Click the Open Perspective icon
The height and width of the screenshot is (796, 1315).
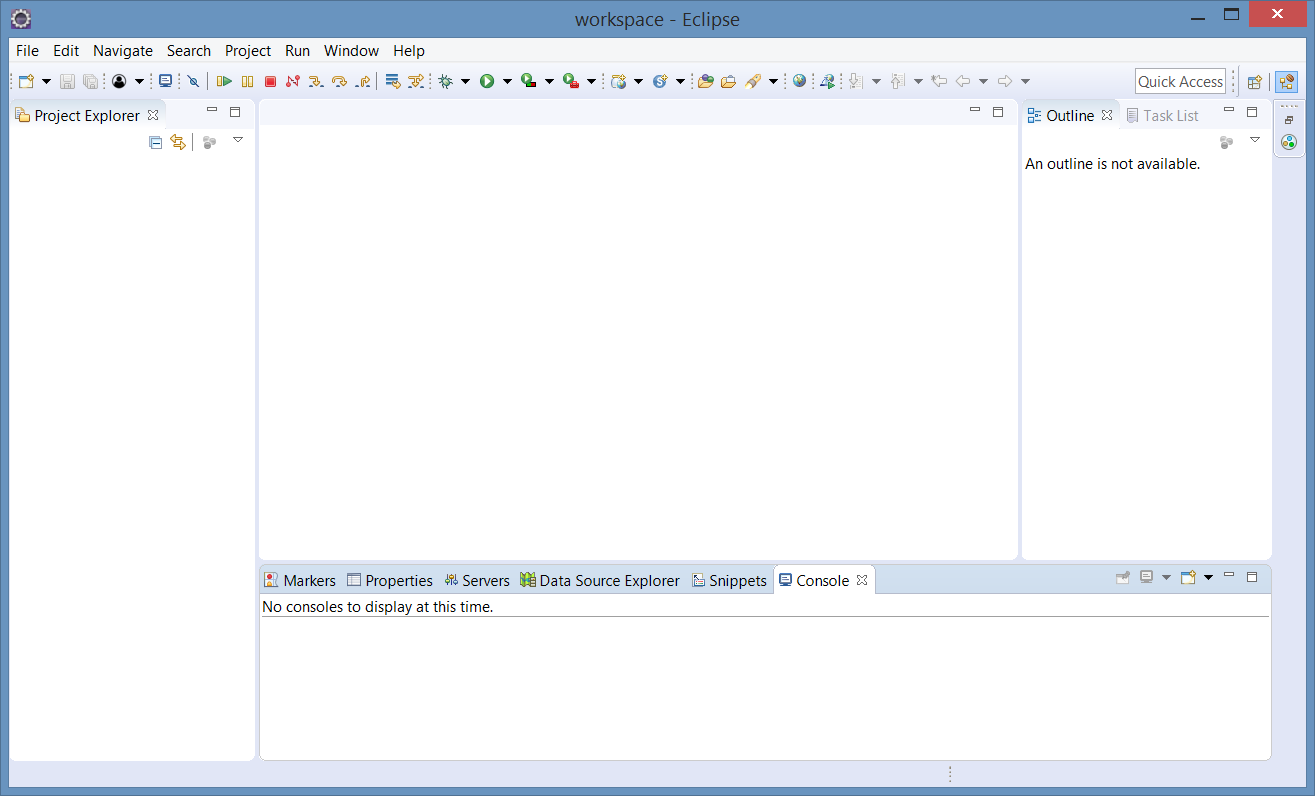pyautogui.click(x=1254, y=82)
